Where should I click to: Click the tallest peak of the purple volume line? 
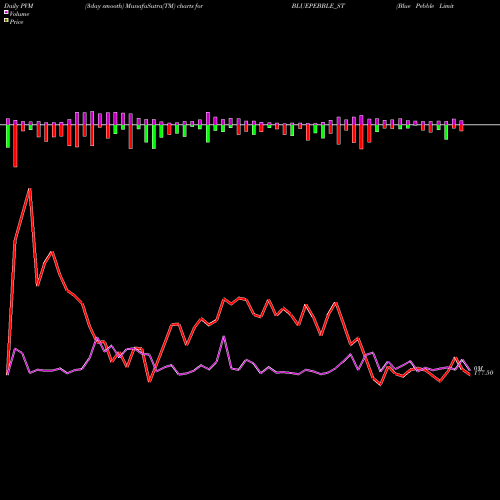click(224, 337)
